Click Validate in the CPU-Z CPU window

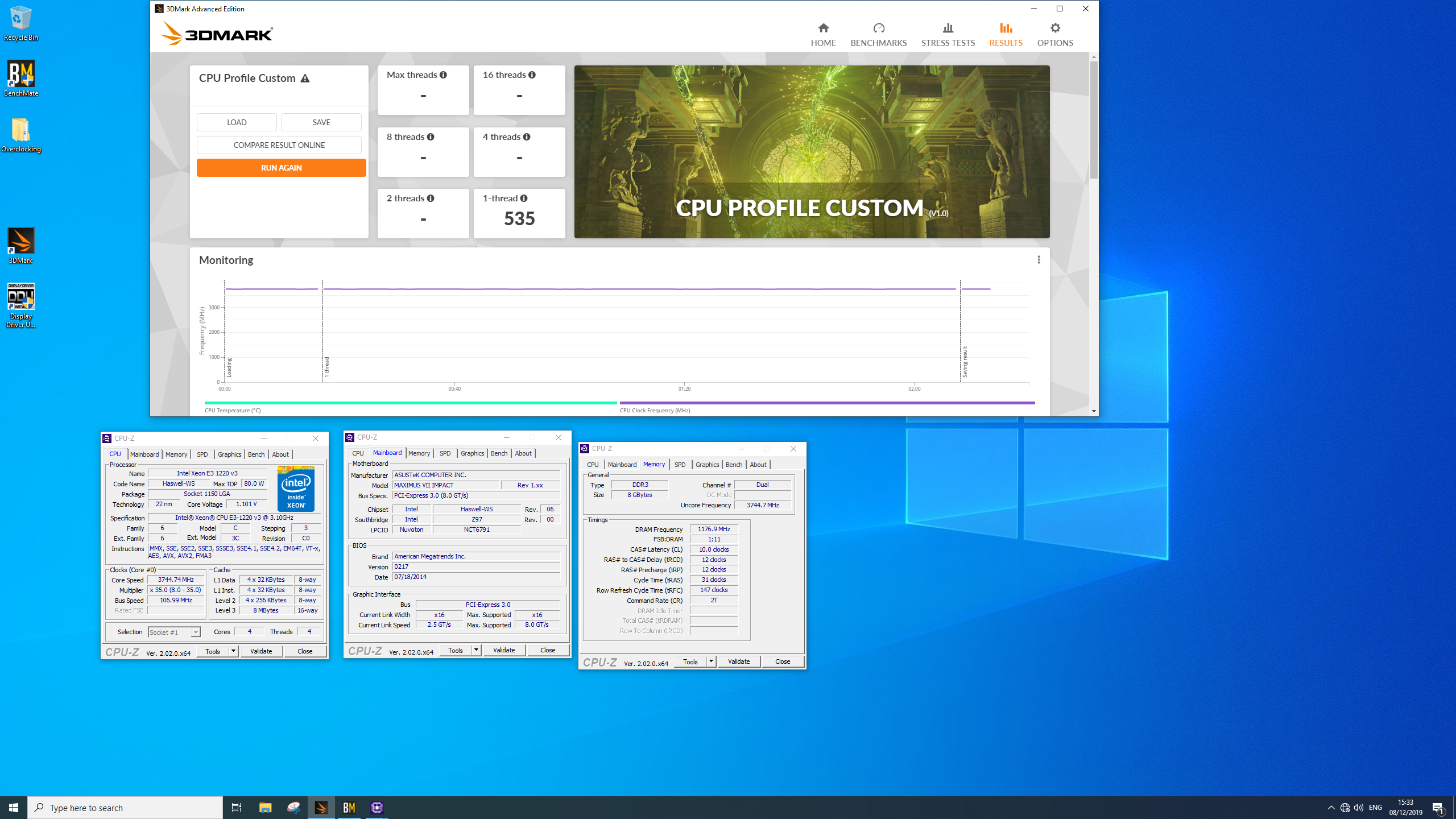261,651
